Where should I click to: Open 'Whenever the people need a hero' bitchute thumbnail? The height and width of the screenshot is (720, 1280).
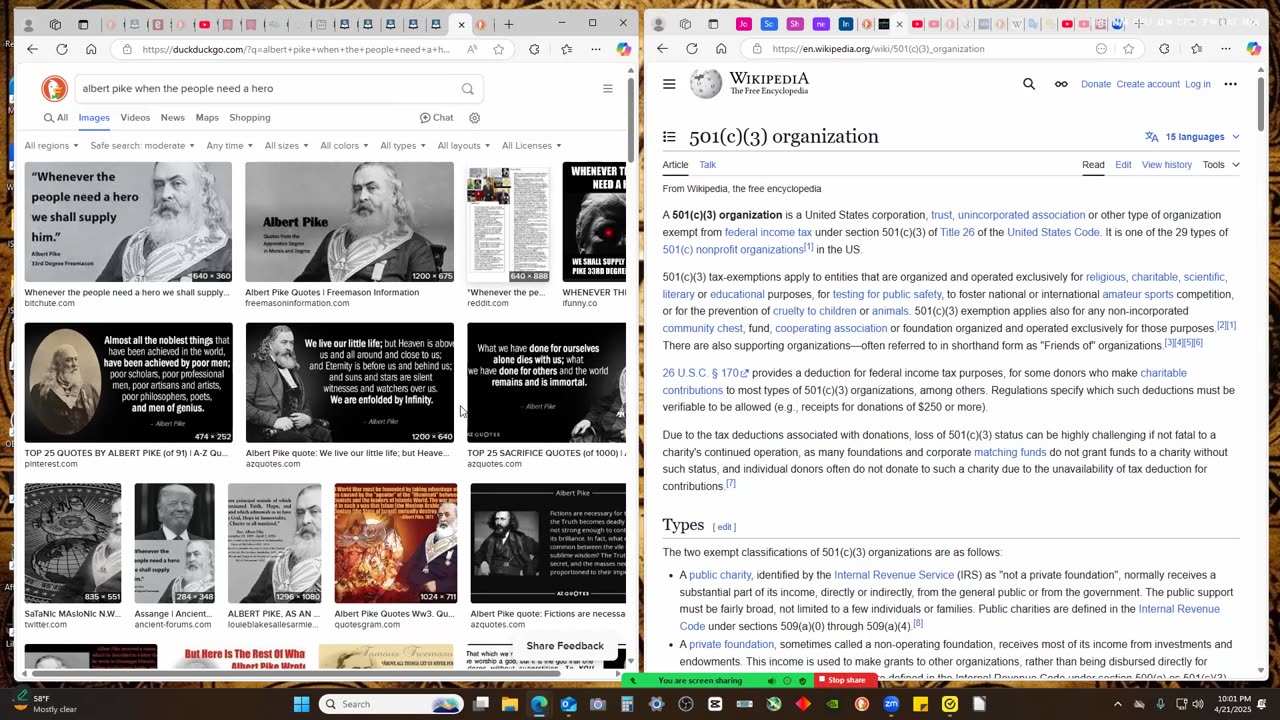click(x=128, y=222)
